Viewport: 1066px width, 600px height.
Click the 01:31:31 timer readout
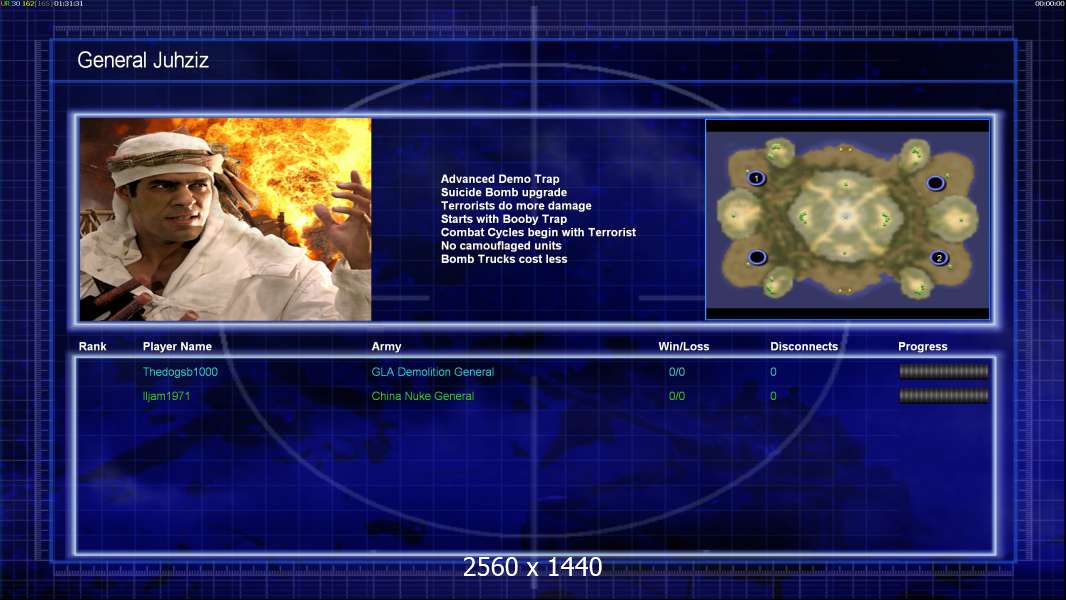[x=69, y=3]
